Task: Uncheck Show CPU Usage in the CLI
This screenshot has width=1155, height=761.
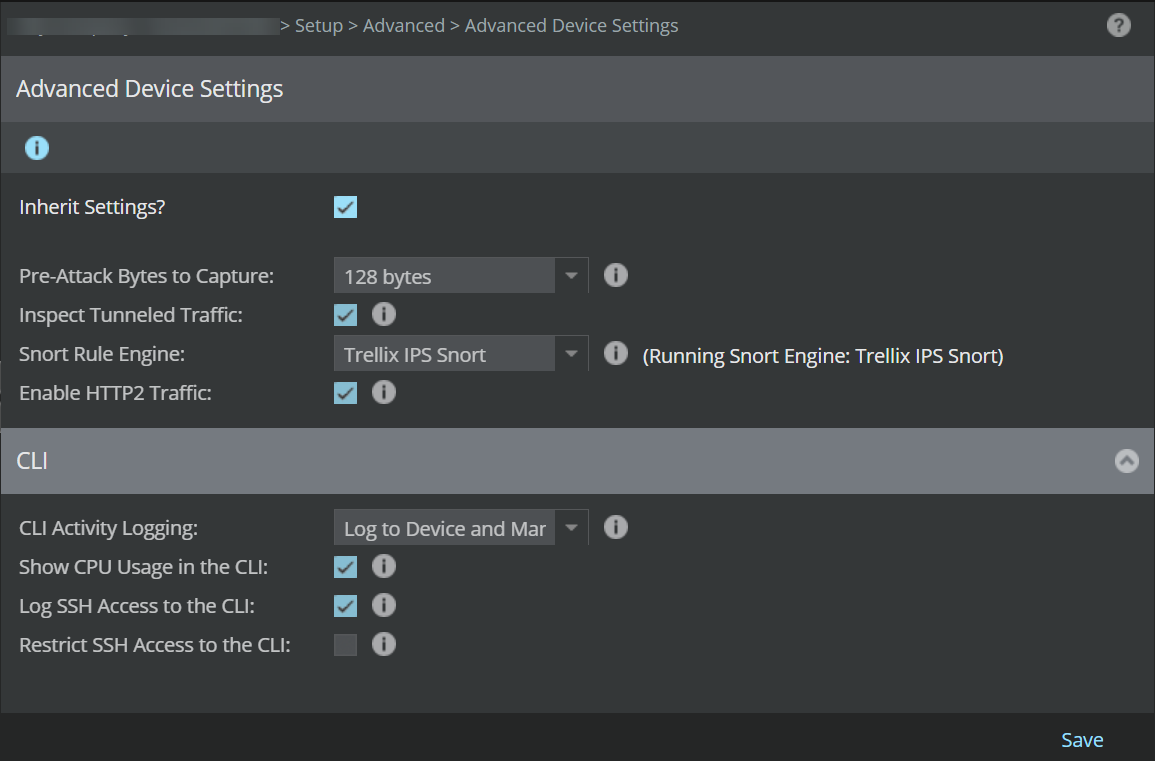Action: 345,567
